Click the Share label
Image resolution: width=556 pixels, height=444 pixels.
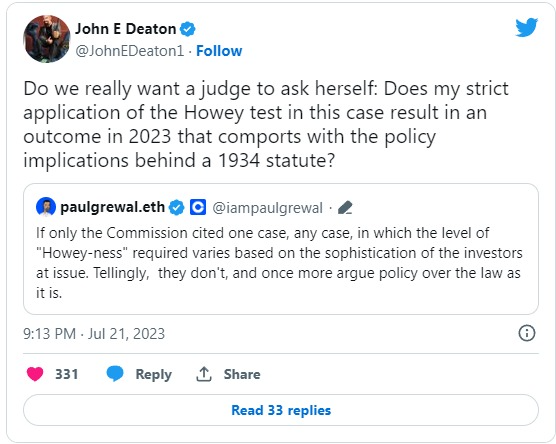pos(242,374)
